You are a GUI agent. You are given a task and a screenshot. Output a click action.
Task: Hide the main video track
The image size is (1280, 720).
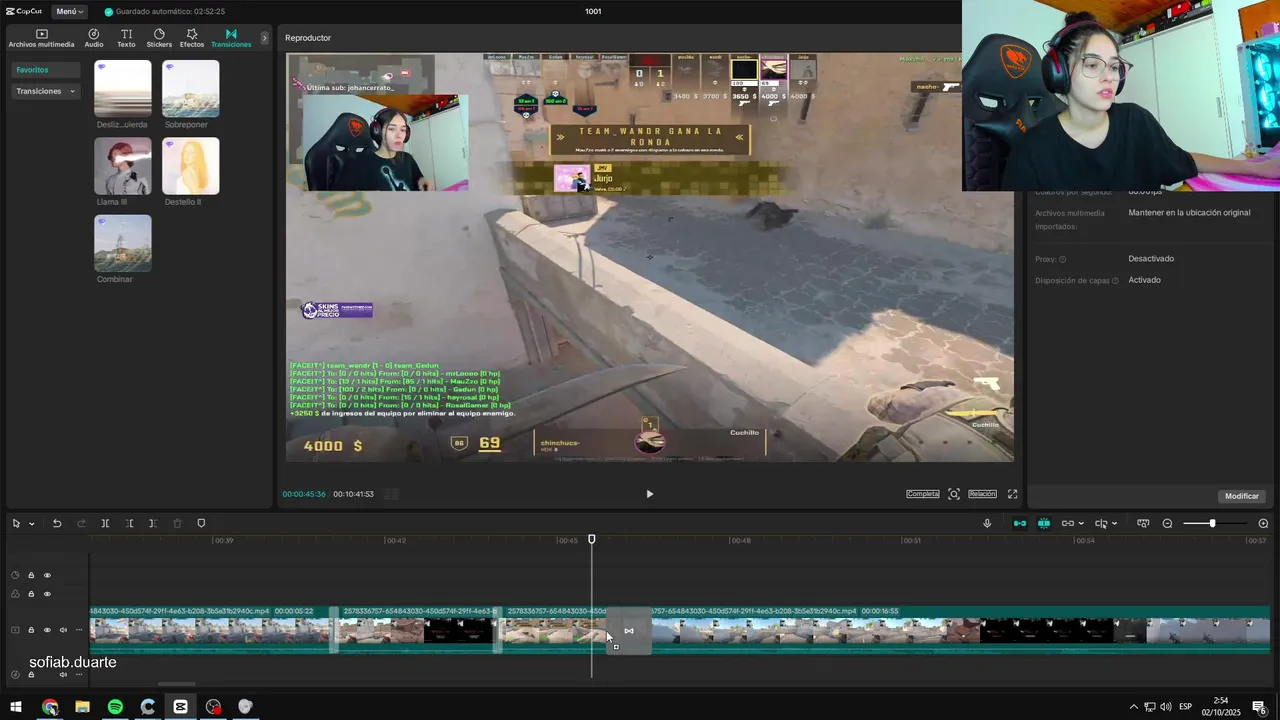coord(47,630)
